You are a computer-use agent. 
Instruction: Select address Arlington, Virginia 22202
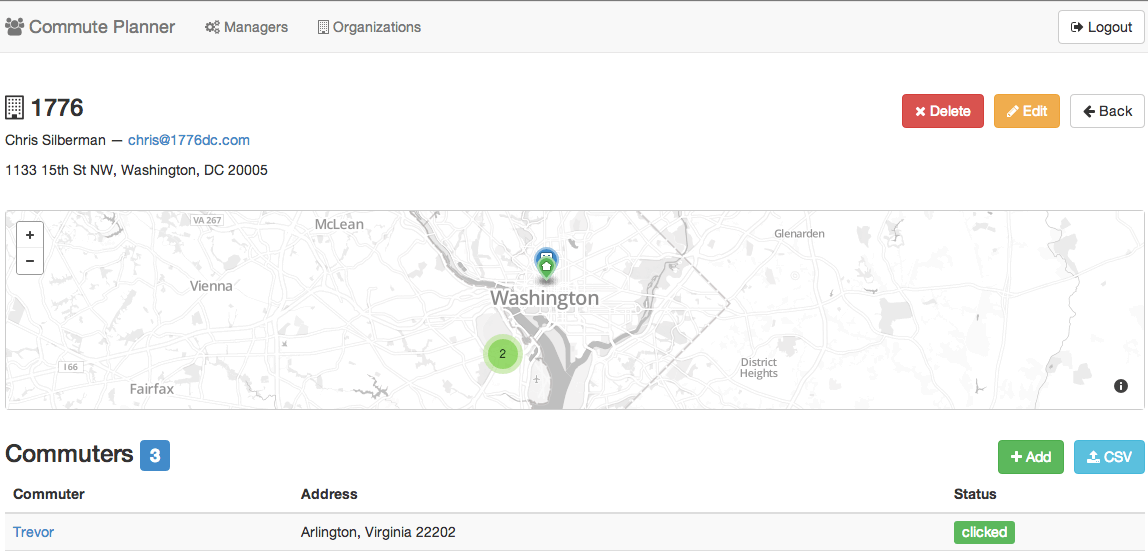(378, 532)
